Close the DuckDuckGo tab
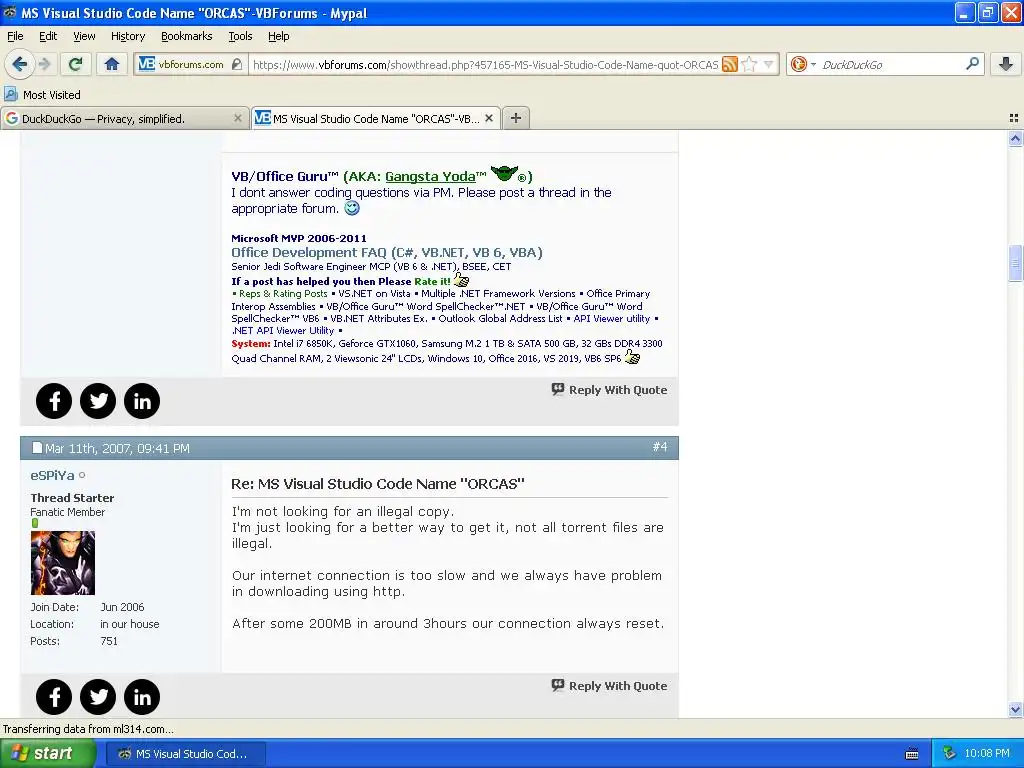 [x=238, y=118]
